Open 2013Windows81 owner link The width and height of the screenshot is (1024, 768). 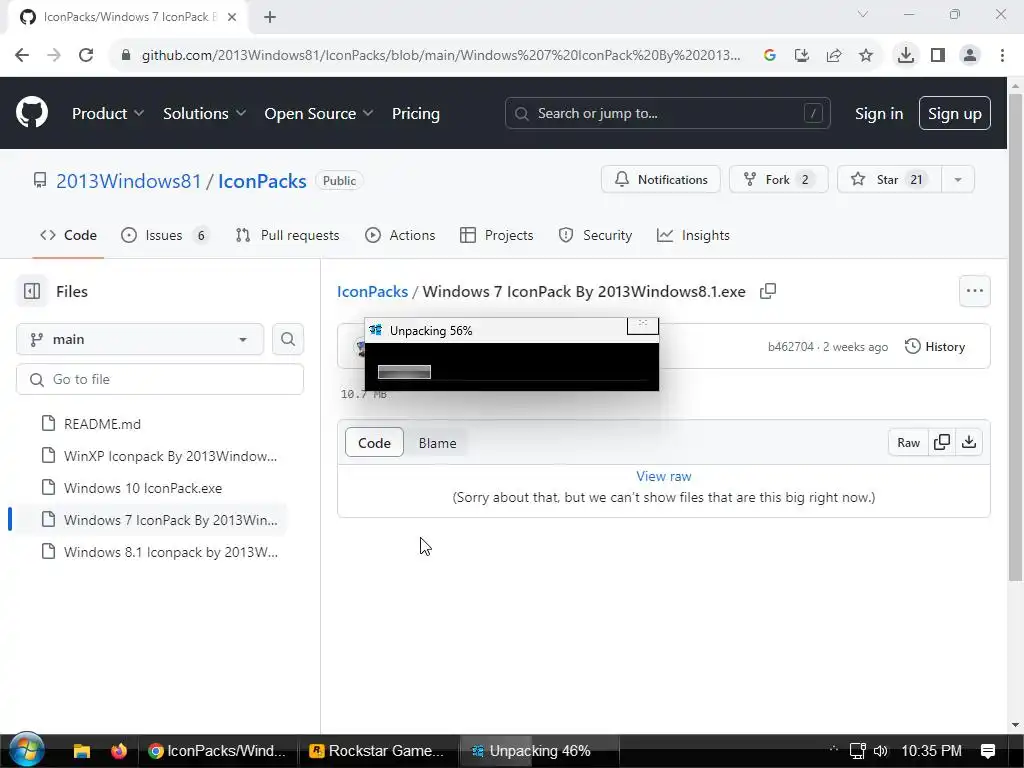pyautogui.click(x=129, y=181)
